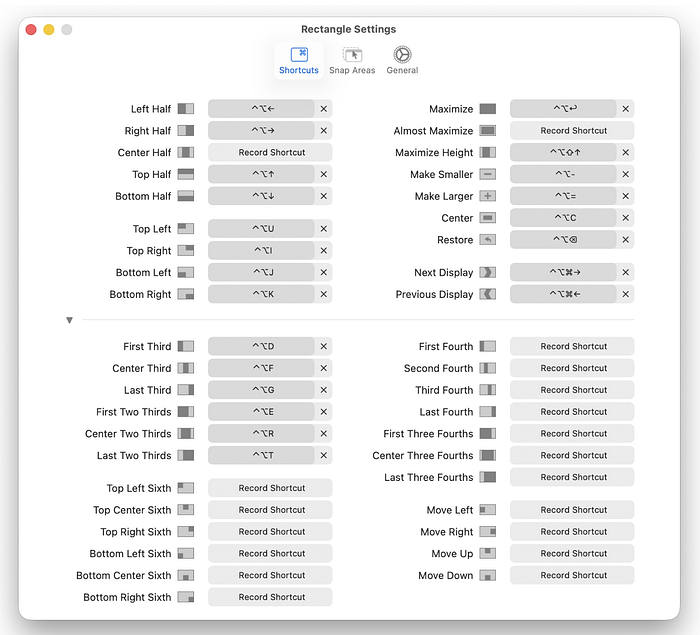Clear the Left Half shortcut
Screen dimensions: 700x635
(324, 109)
